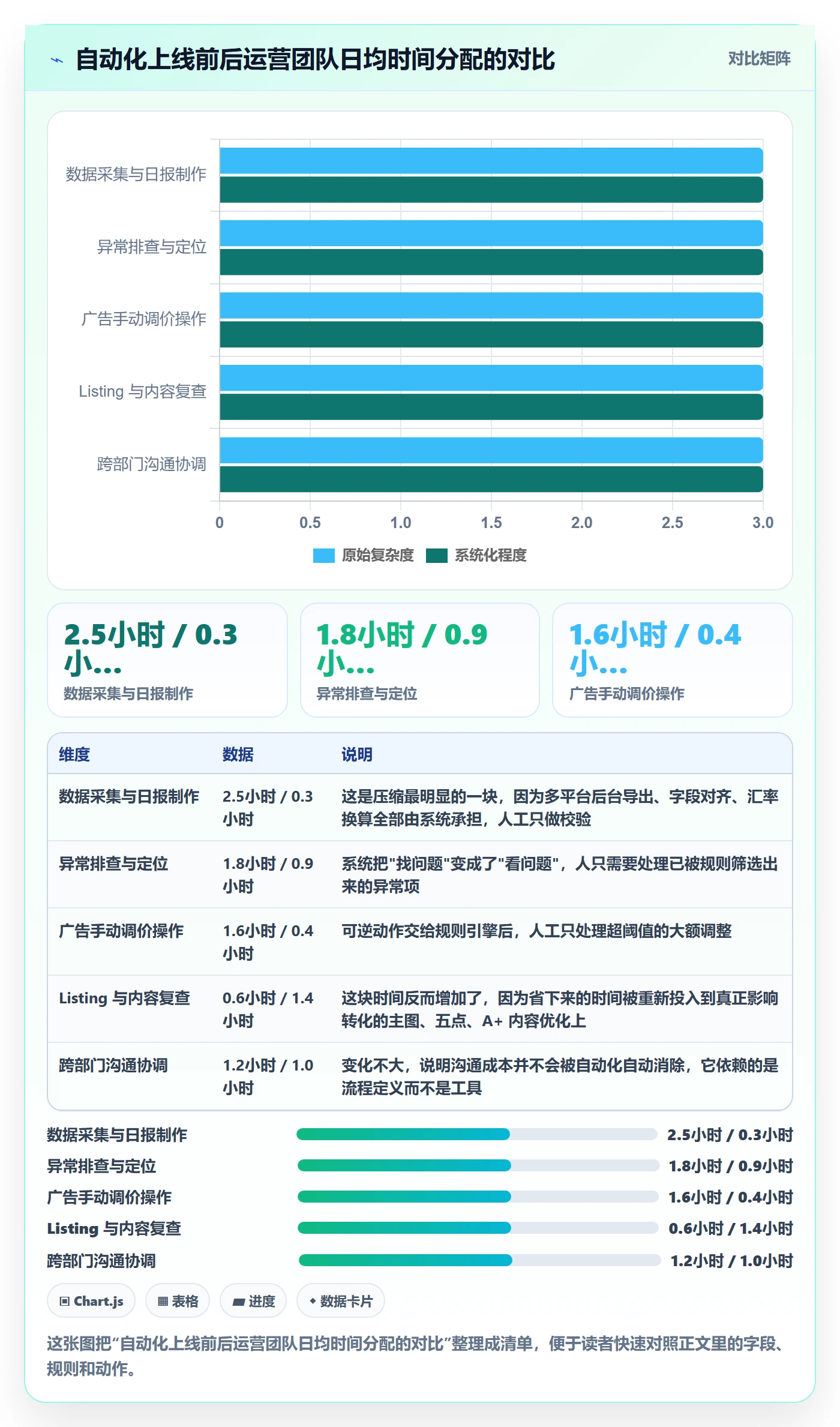Click the 广告手动调价操作 table row name
The height and width of the screenshot is (1427, 840).
tap(121, 931)
